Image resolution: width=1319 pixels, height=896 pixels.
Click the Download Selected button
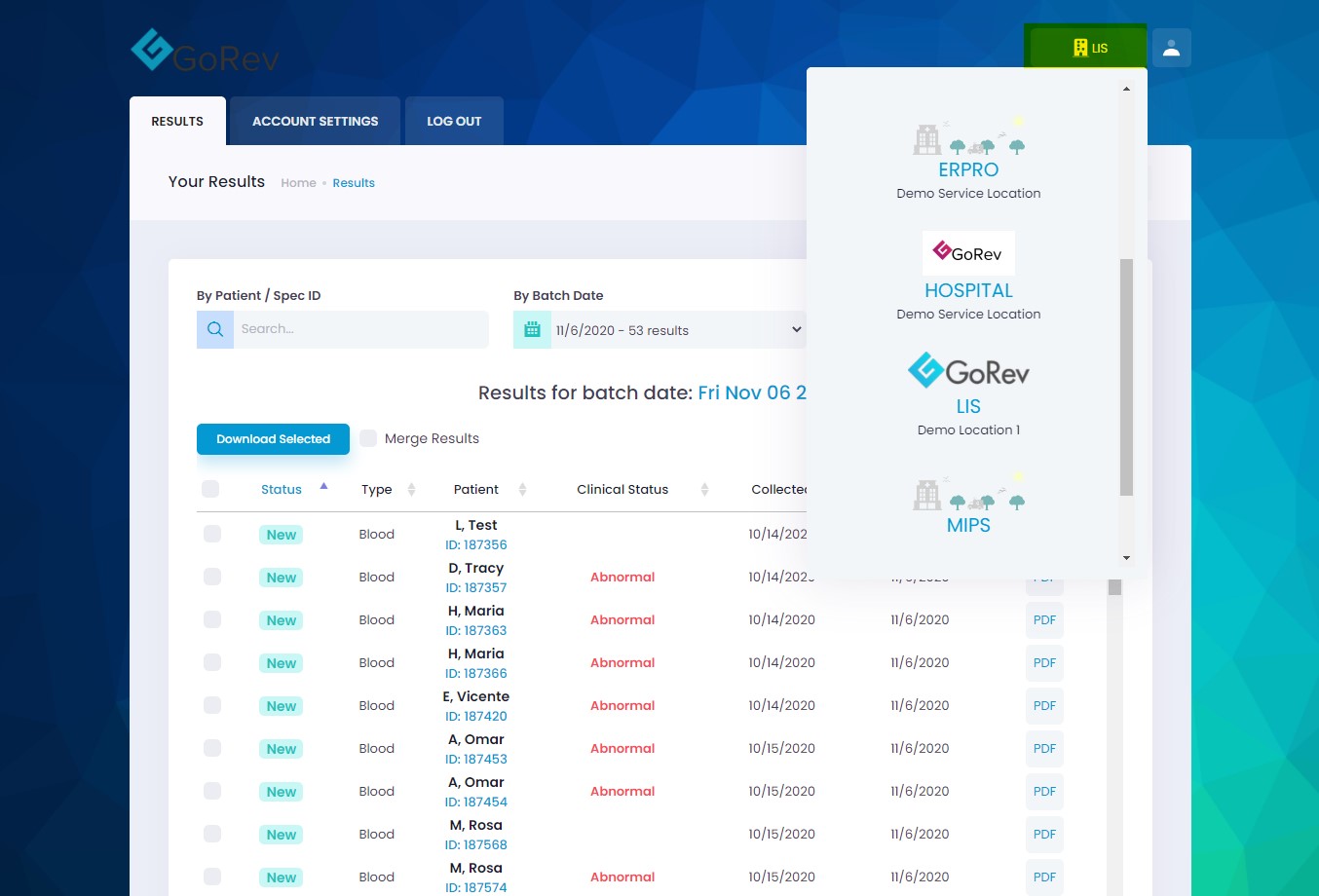click(273, 439)
